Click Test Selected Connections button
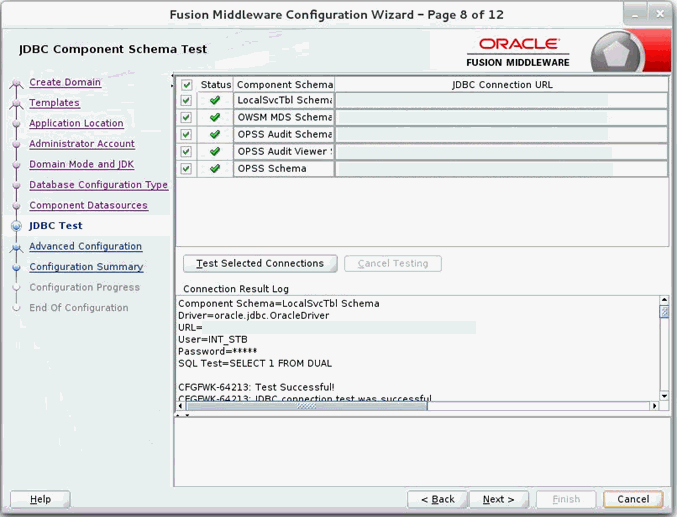Viewport: 677px width, 517px height. pos(260,263)
